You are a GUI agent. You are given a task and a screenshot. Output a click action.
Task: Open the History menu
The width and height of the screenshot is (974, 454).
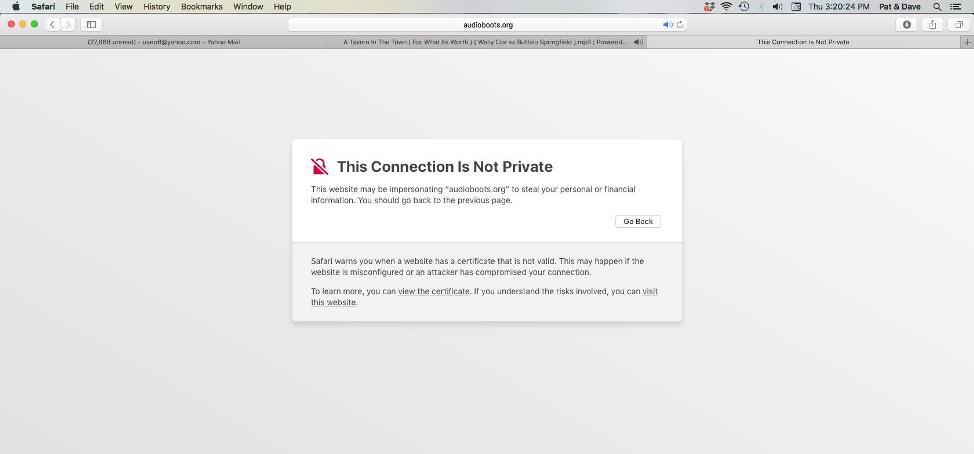157,7
